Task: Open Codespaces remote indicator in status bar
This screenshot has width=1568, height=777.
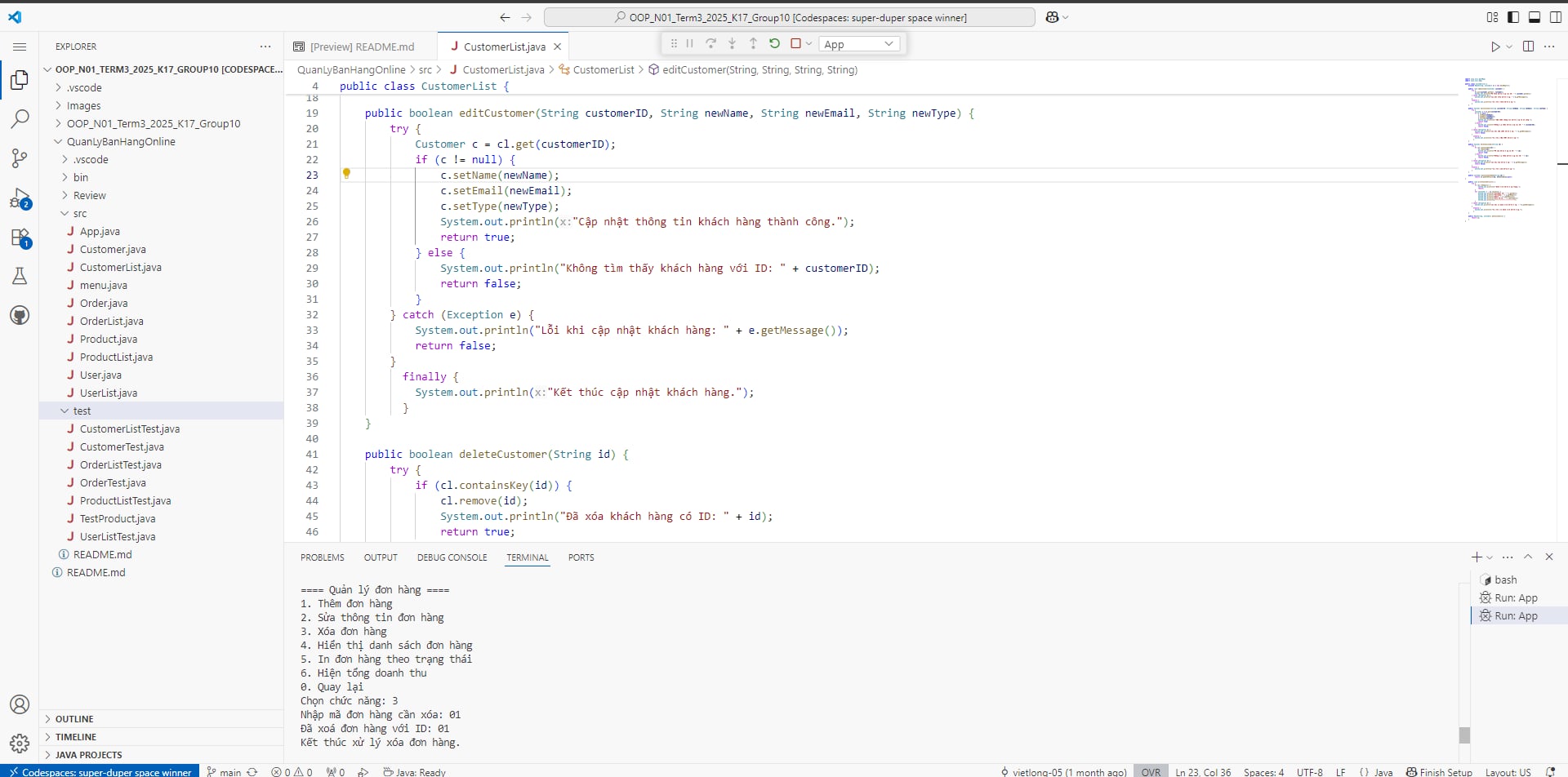Action: click(x=100, y=771)
